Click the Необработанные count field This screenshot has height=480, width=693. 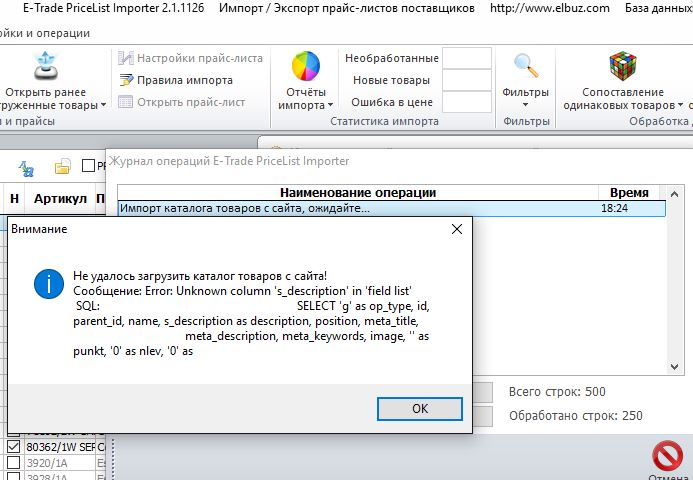467,58
